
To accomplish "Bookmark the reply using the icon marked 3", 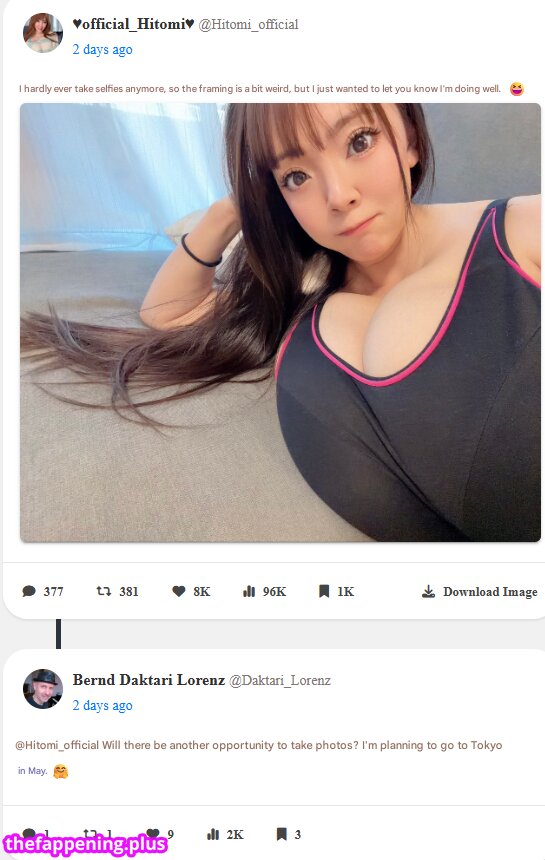I will 281,834.
